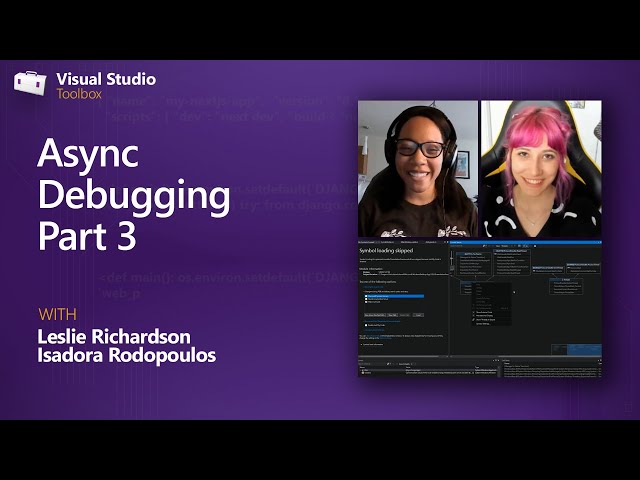This screenshot has width=640, height=480.
Task: Select the highlighted blue symbol server row
Action: point(394,296)
